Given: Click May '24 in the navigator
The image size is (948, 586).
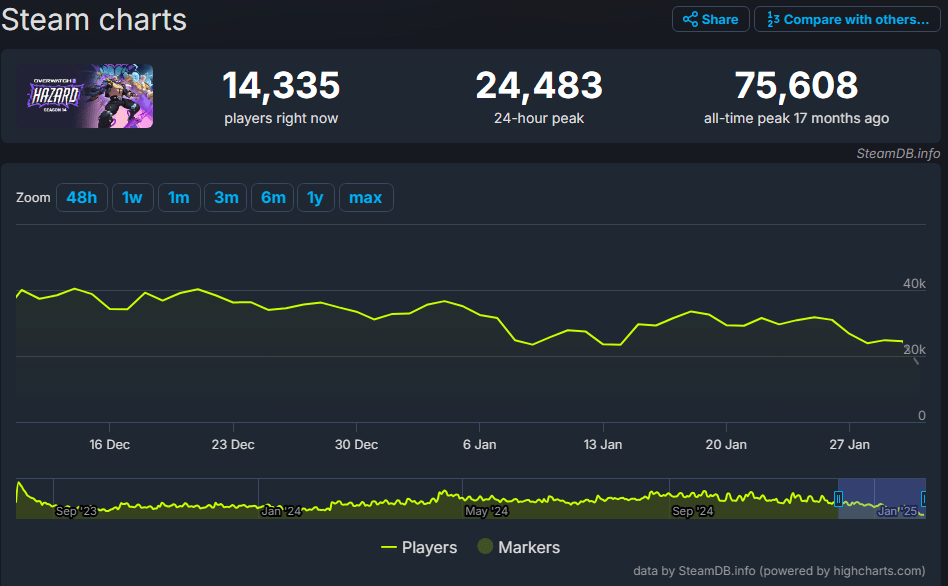Looking at the screenshot, I should point(486,511).
